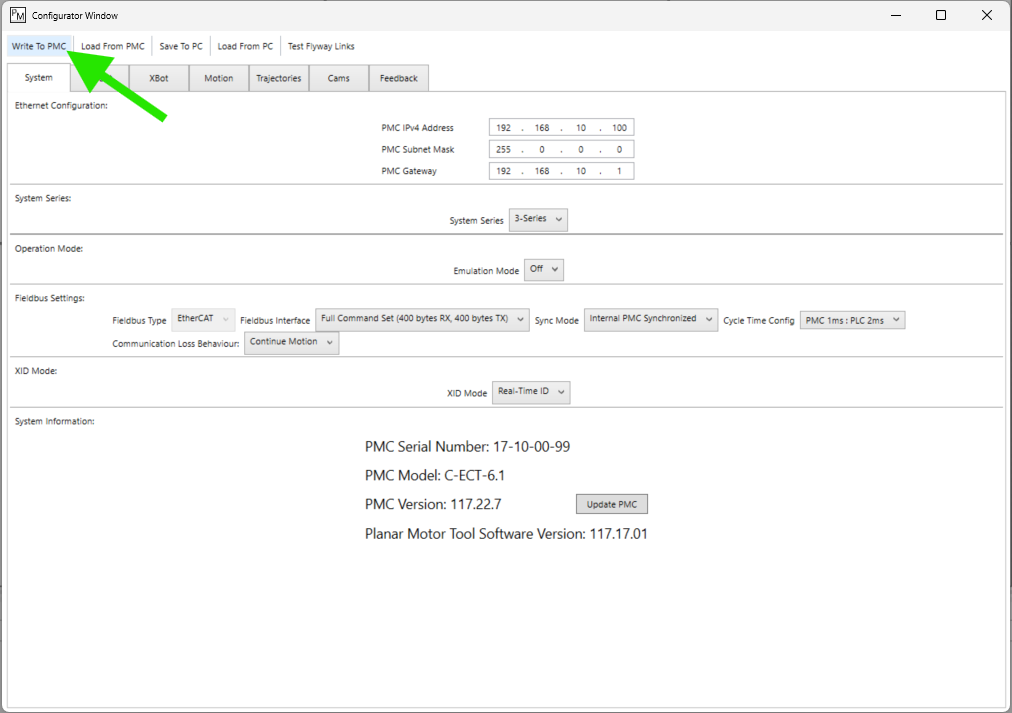Screen dimensions: 1012x713
Task: Expand the XID Mode dropdown
Action: pos(531,393)
